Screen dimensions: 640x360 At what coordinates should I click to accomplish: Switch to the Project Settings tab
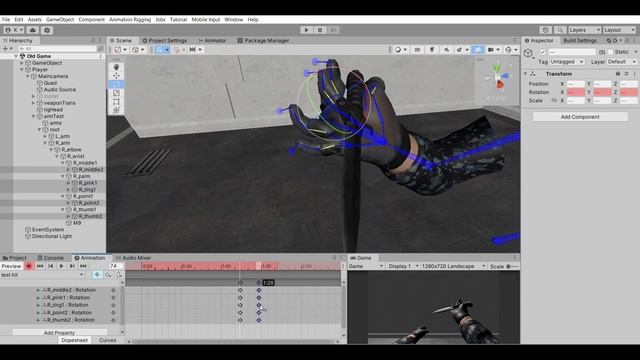click(164, 40)
